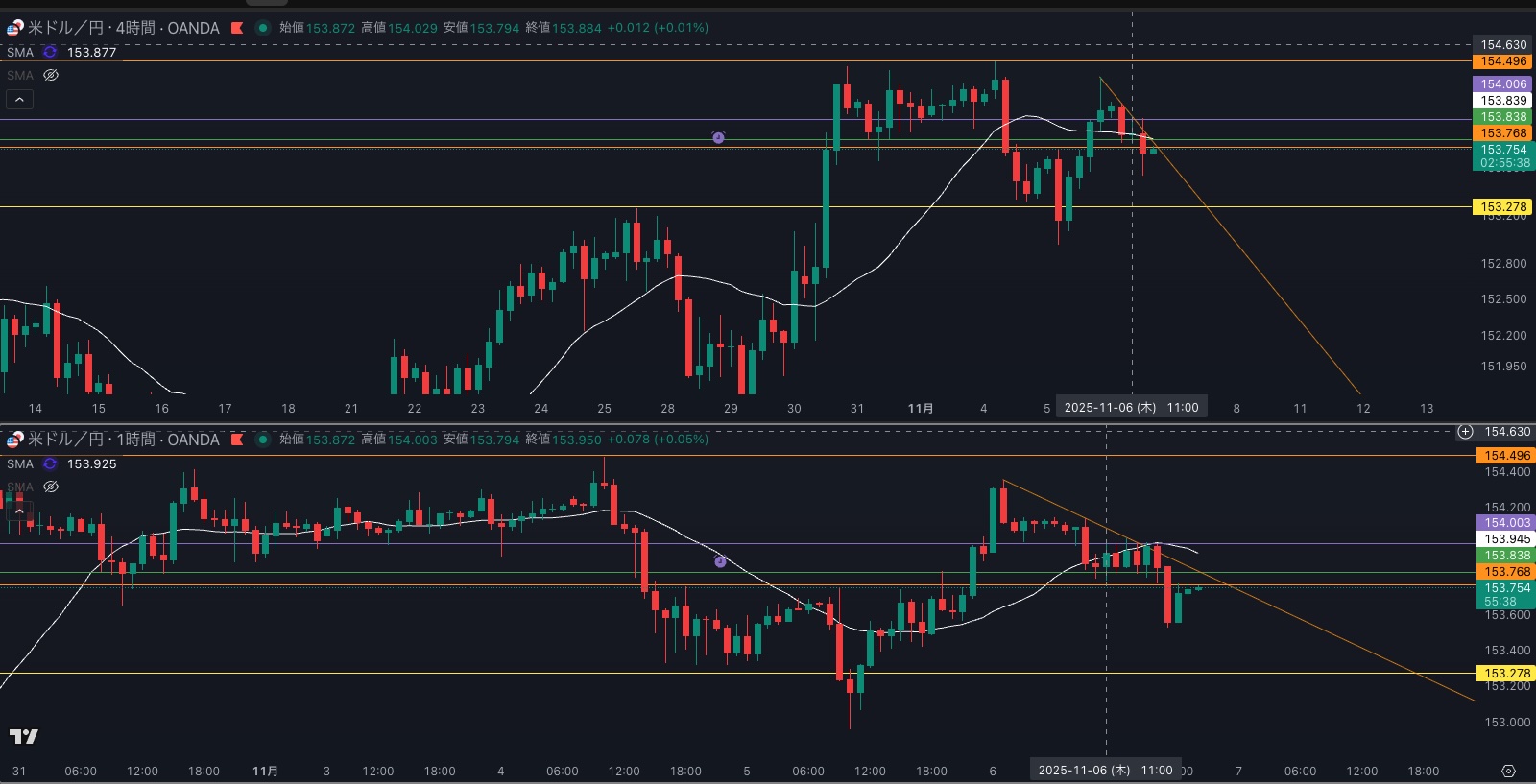Click the purple 154.003 price label on the 1時間 chart

pos(1506,523)
